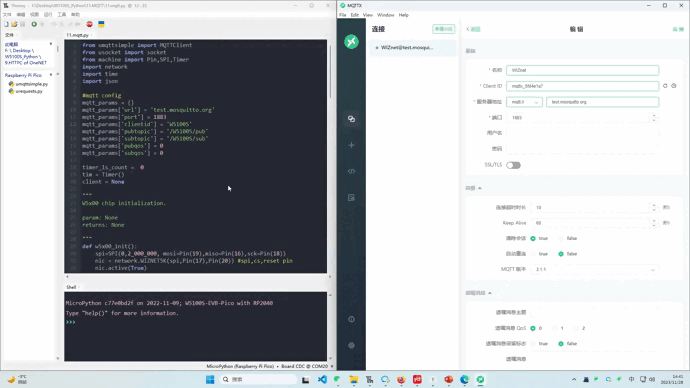Save file using Thonny toolbar disk icon

pos(22,24)
